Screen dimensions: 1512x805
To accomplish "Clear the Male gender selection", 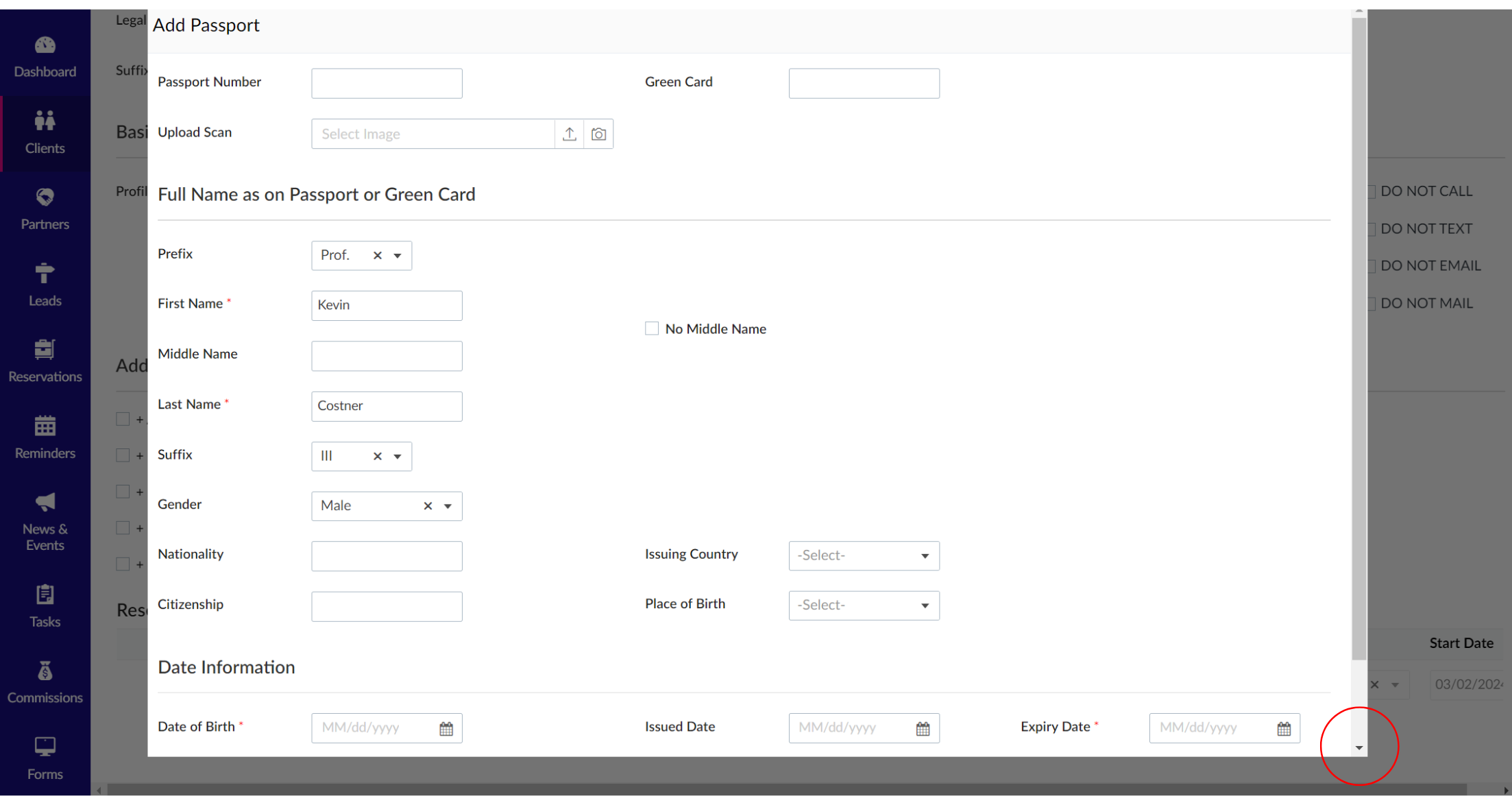I will [428, 506].
